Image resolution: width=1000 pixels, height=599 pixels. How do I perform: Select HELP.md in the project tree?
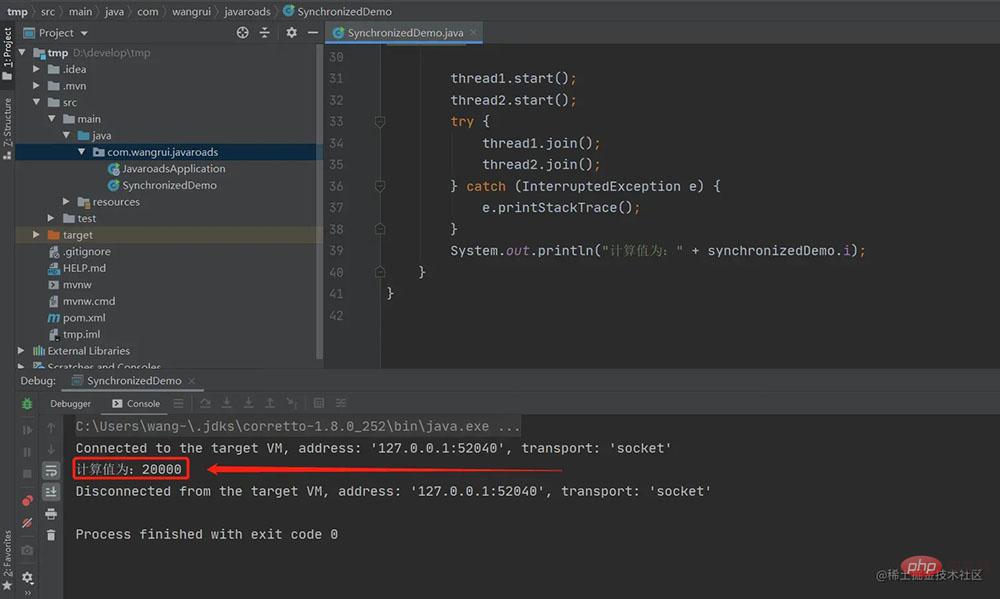coord(77,268)
